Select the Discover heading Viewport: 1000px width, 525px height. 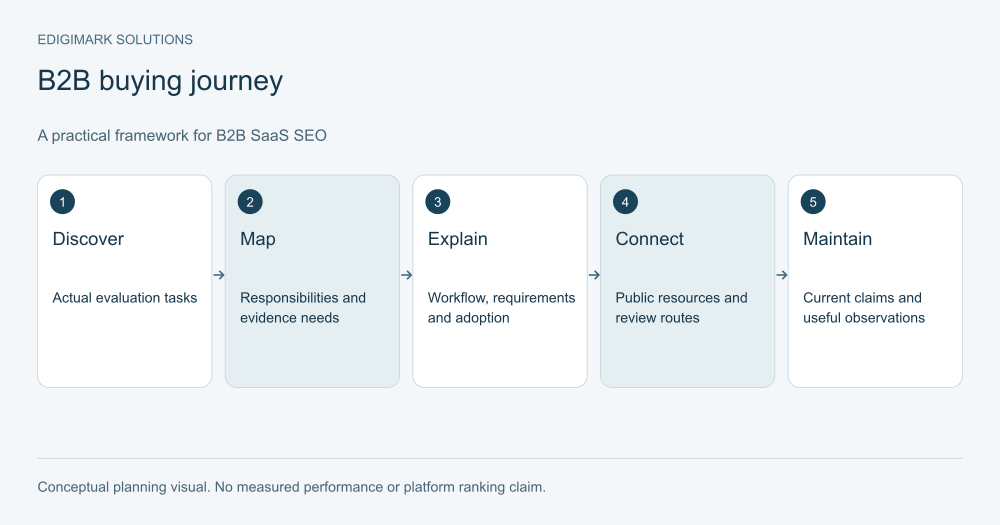click(x=88, y=239)
